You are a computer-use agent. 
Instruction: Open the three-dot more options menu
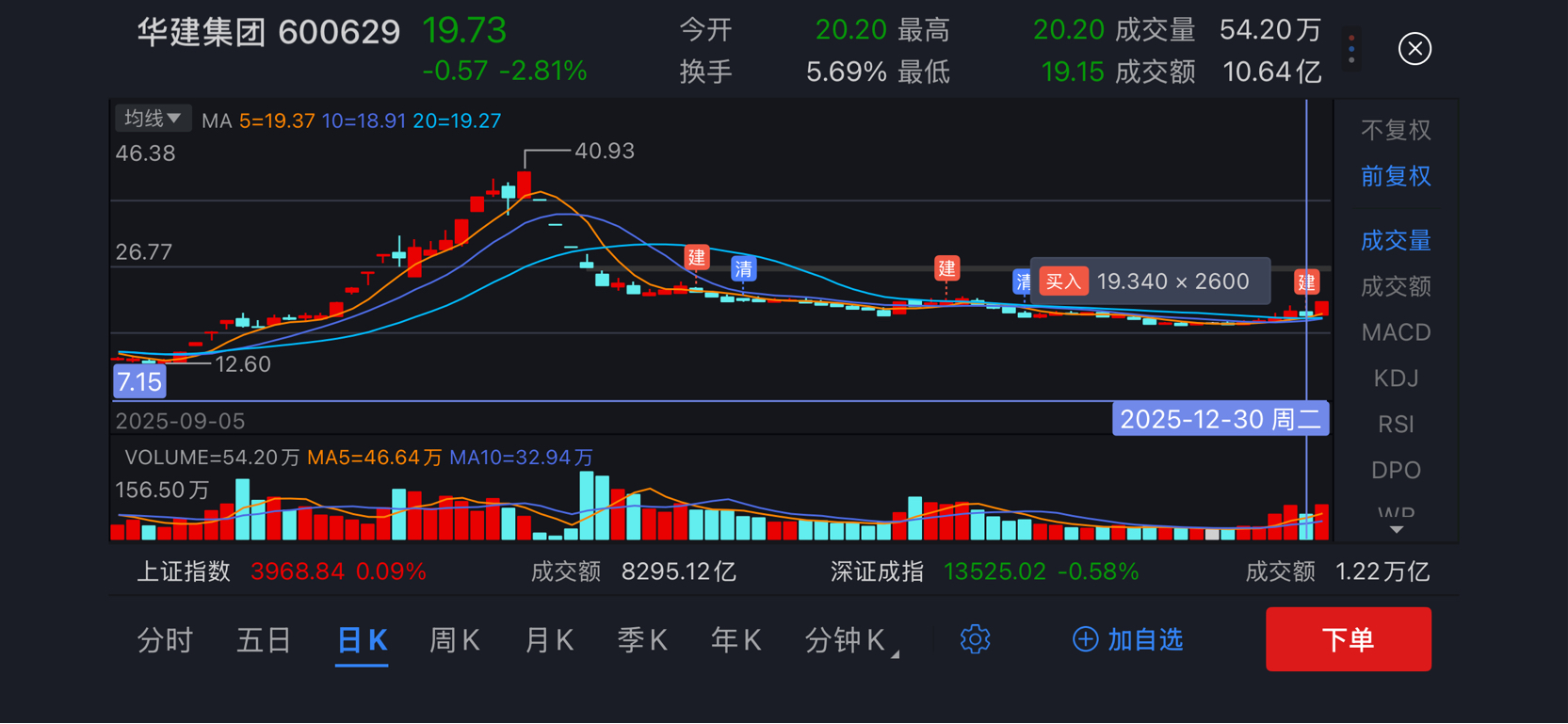(x=1351, y=49)
